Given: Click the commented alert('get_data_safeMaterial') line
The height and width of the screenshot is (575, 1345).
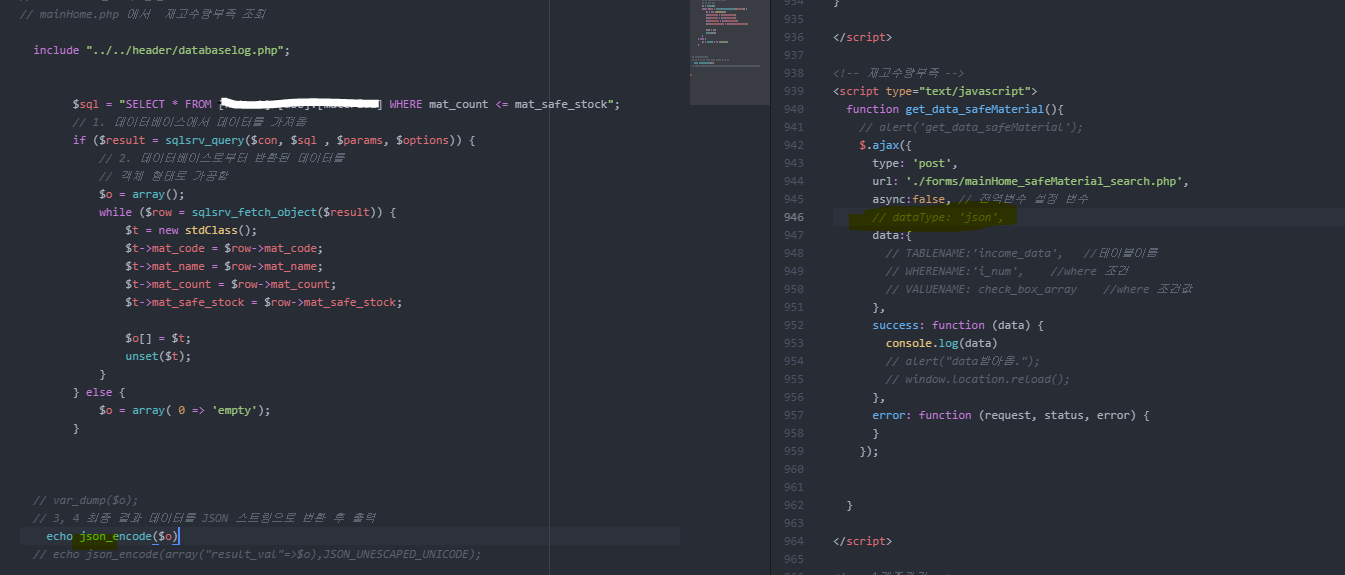Looking at the screenshot, I should (x=971, y=127).
